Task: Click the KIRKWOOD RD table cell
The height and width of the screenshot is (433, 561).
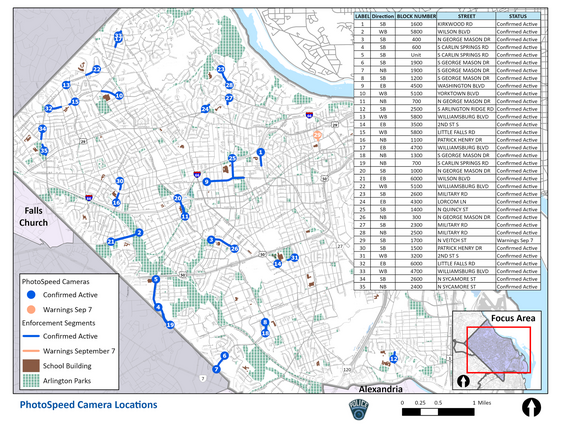Action: (x=466, y=24)
